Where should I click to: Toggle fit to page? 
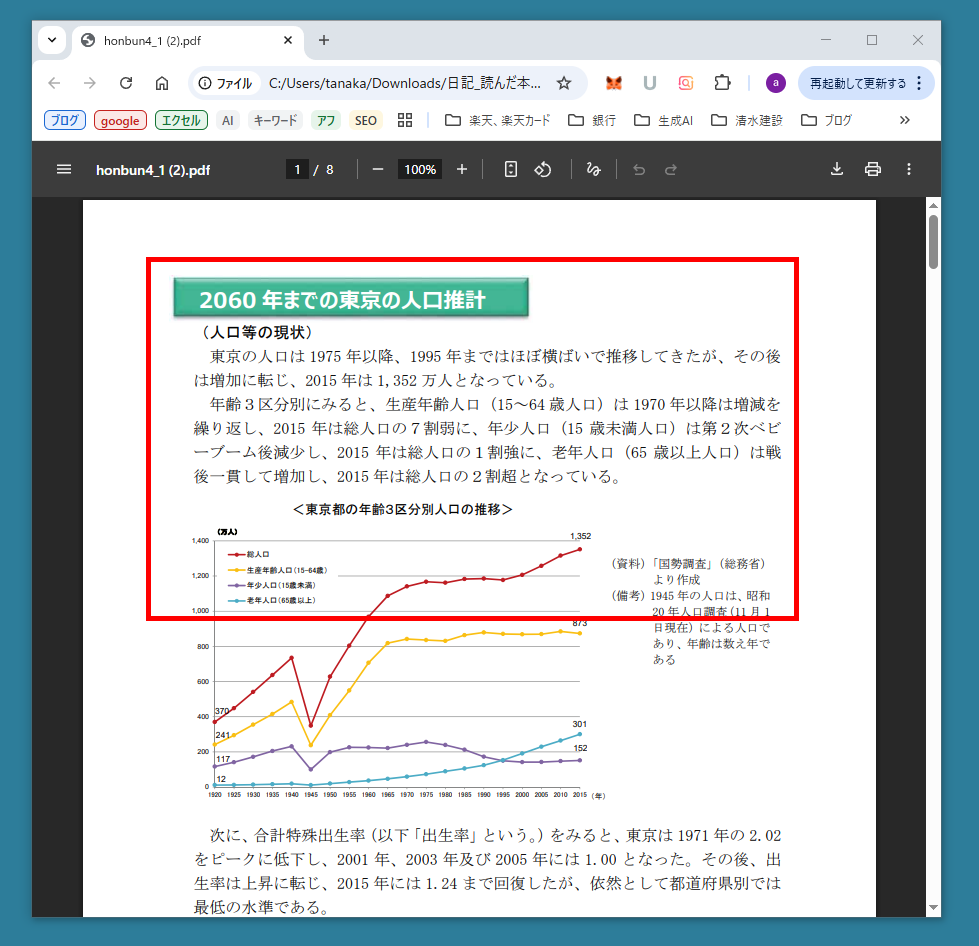(x=511, y=169)
